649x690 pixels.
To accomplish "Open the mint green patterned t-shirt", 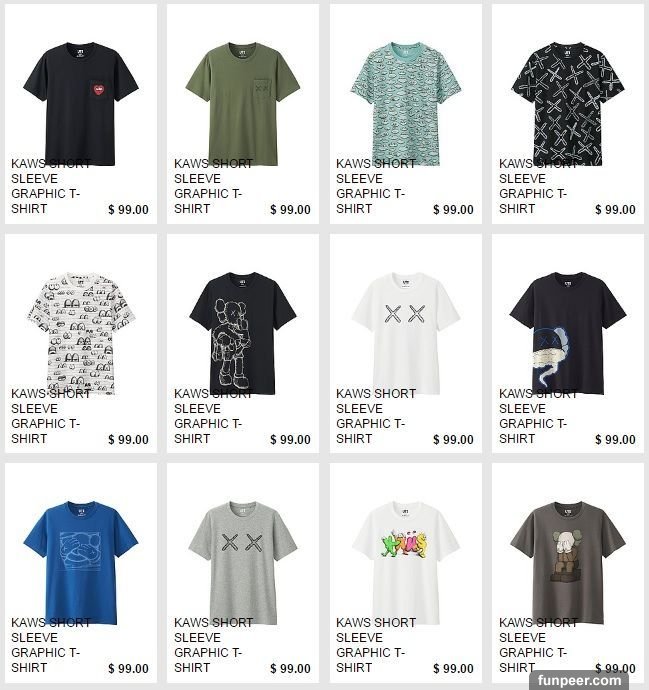I will click(x=406, y=104).
